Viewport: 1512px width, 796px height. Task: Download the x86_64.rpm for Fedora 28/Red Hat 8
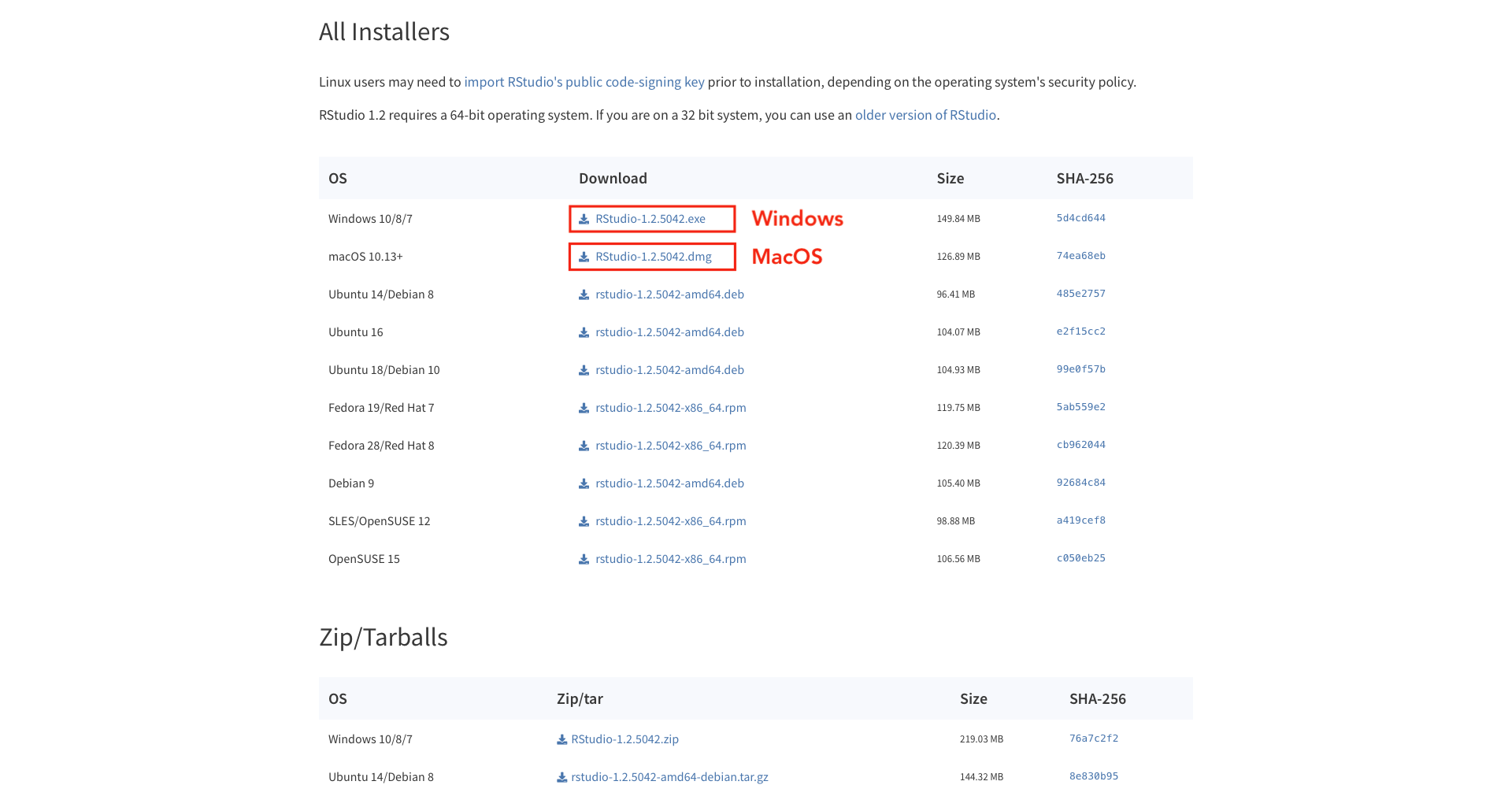(x=671, y=446)
